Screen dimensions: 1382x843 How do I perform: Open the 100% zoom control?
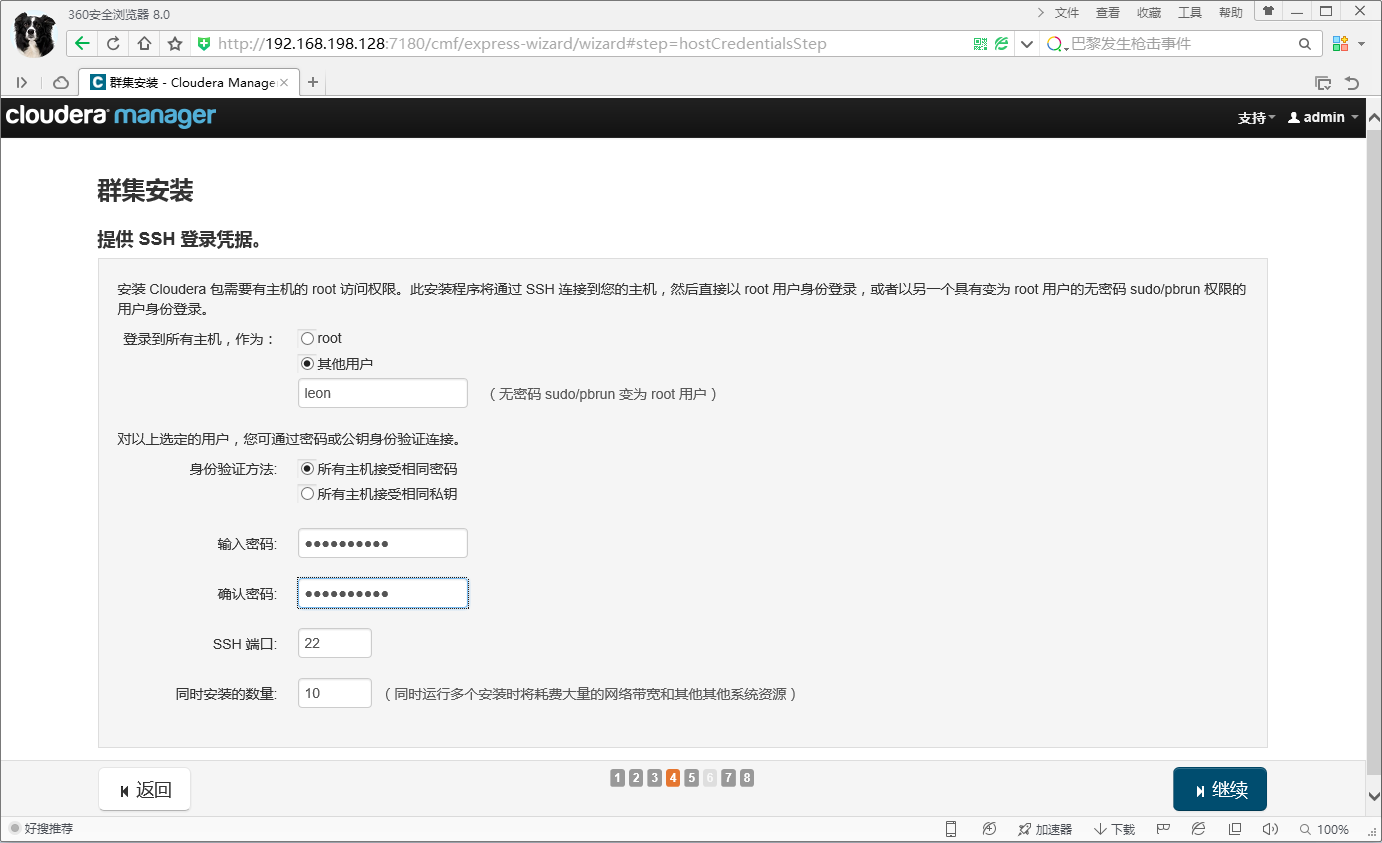[x=1324, y=829]
